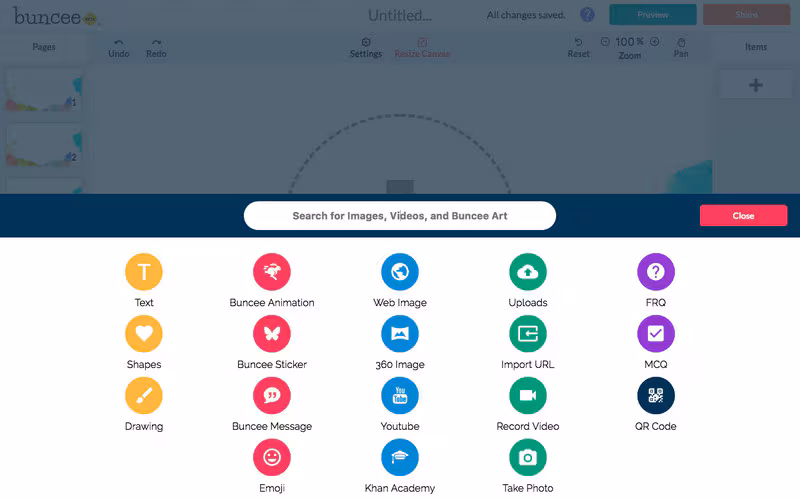The width and height of the screenshot is (800, 500).
Task: Open the Uploads option
Action: click(x=528, y=271)
